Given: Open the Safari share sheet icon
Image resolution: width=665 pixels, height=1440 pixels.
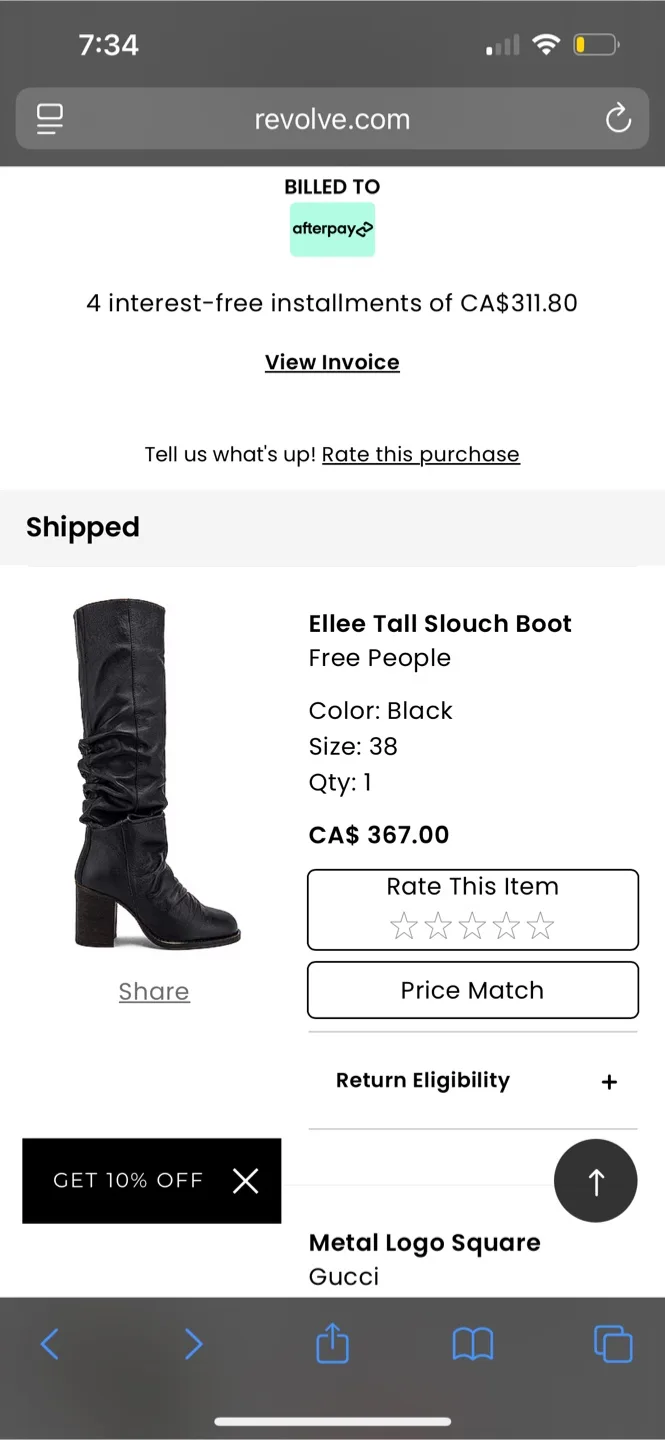Looking at the screenshot, I should [332, 1344].
